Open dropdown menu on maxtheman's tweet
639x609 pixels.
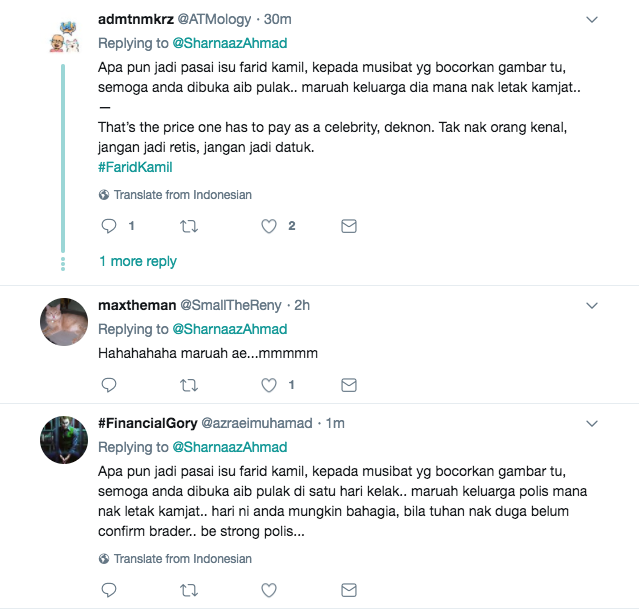click(591, 304)
